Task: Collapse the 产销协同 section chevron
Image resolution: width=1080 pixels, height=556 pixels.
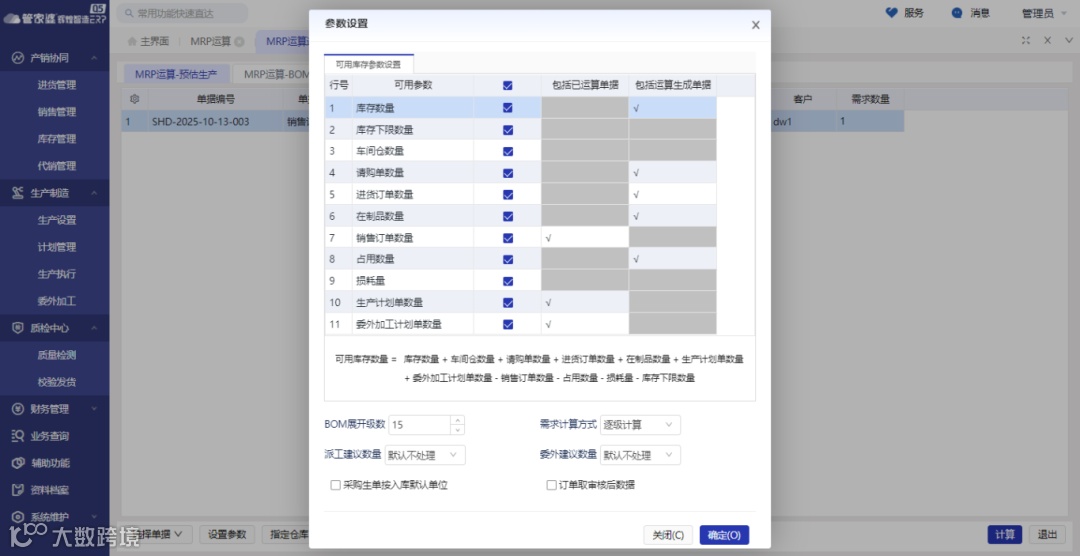Action: click(94, 58)
